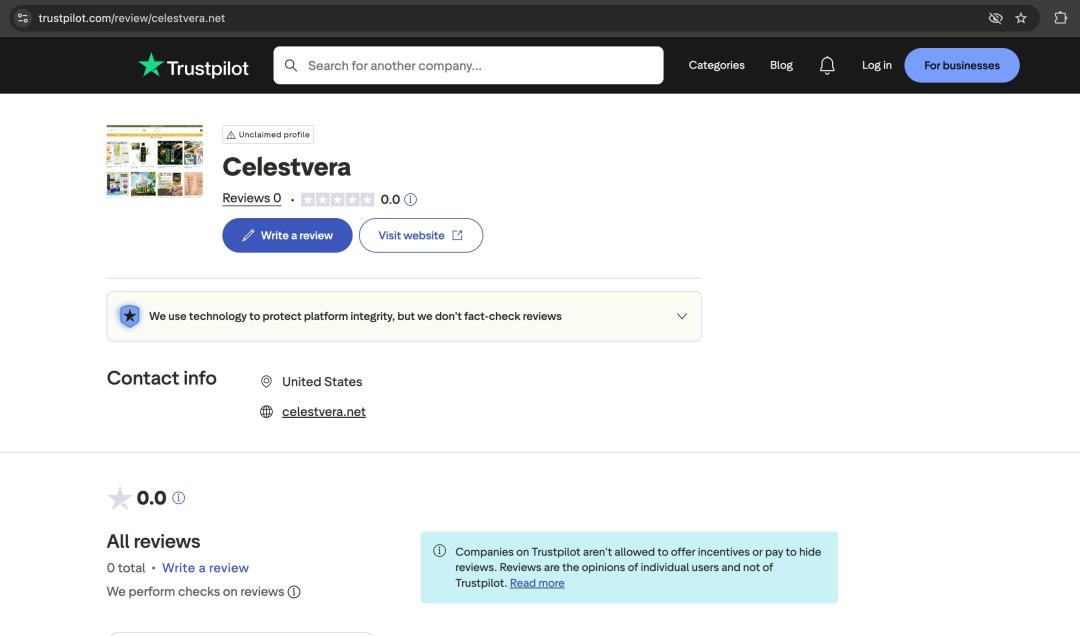
Task: Click the site settings icon in address bar
Action: (x=23, y=18)
